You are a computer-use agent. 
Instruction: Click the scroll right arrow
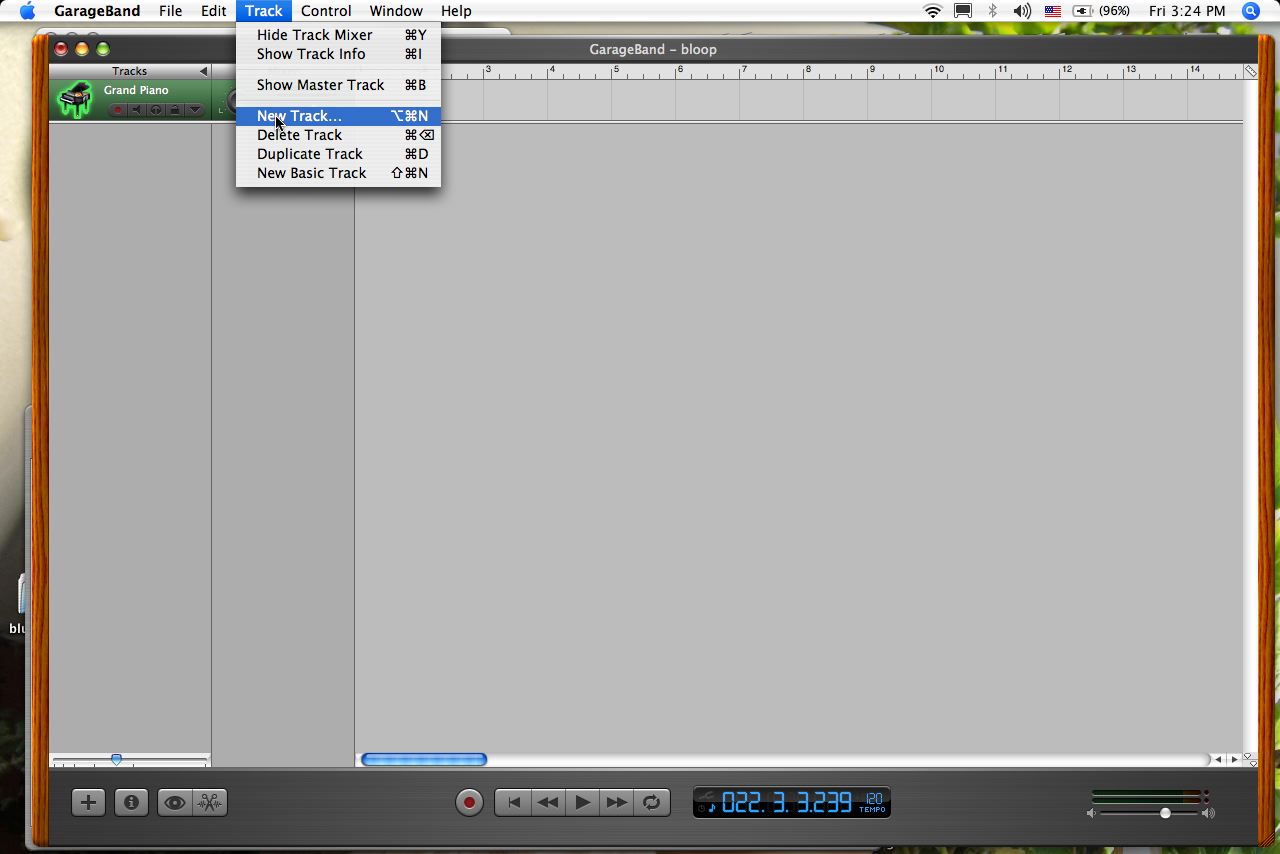pos(1234,760)
